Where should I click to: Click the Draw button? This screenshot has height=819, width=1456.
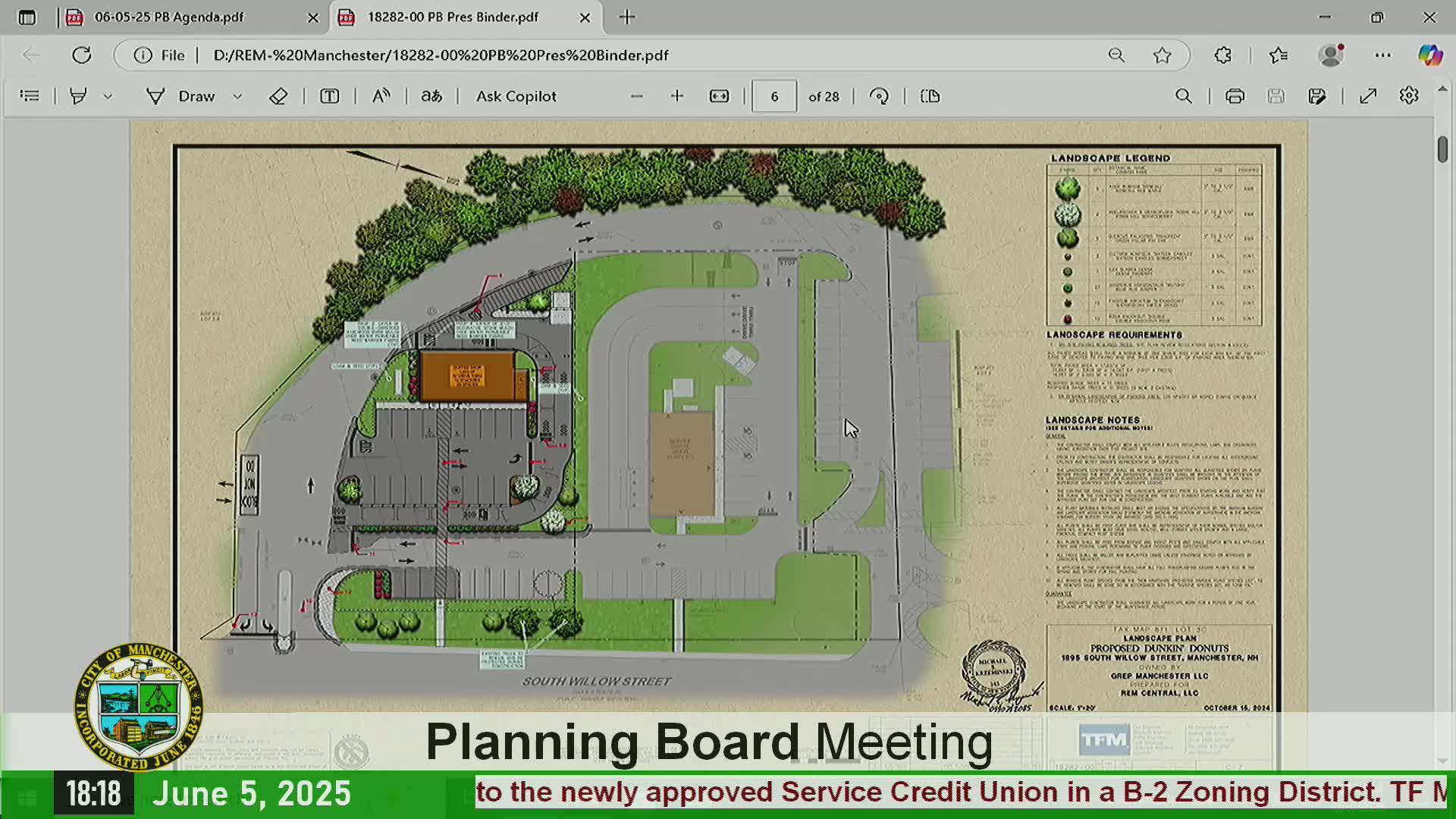(x=182, y=96)
